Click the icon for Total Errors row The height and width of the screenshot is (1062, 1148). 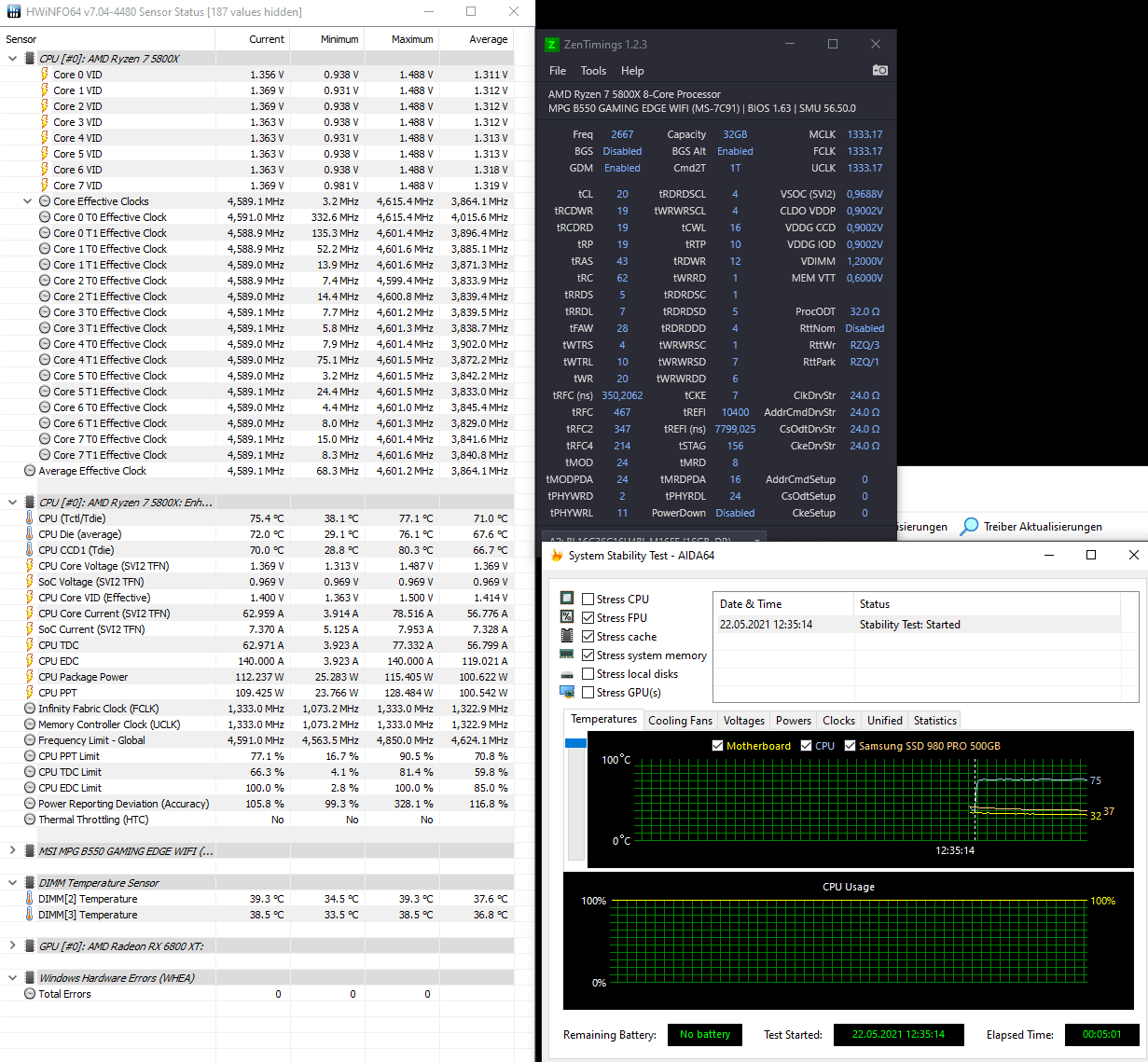pyautogui.click(x=30, y=994)
